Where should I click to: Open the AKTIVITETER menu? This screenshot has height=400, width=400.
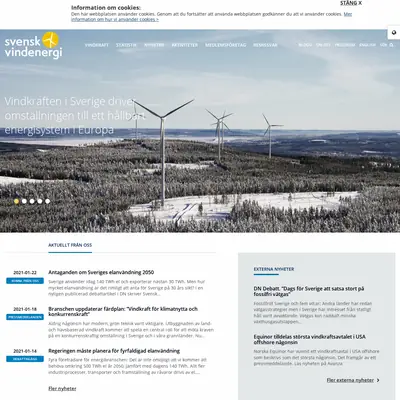(x=185, y=45)
